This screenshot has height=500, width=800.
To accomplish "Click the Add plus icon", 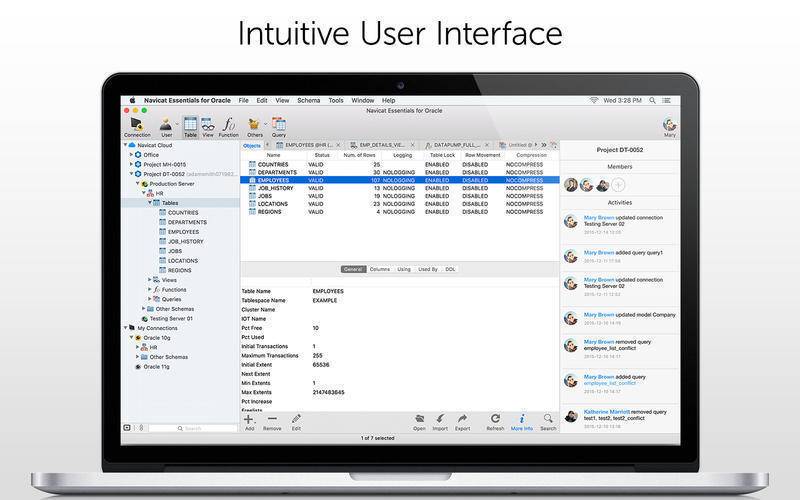I will pos(249,419).
